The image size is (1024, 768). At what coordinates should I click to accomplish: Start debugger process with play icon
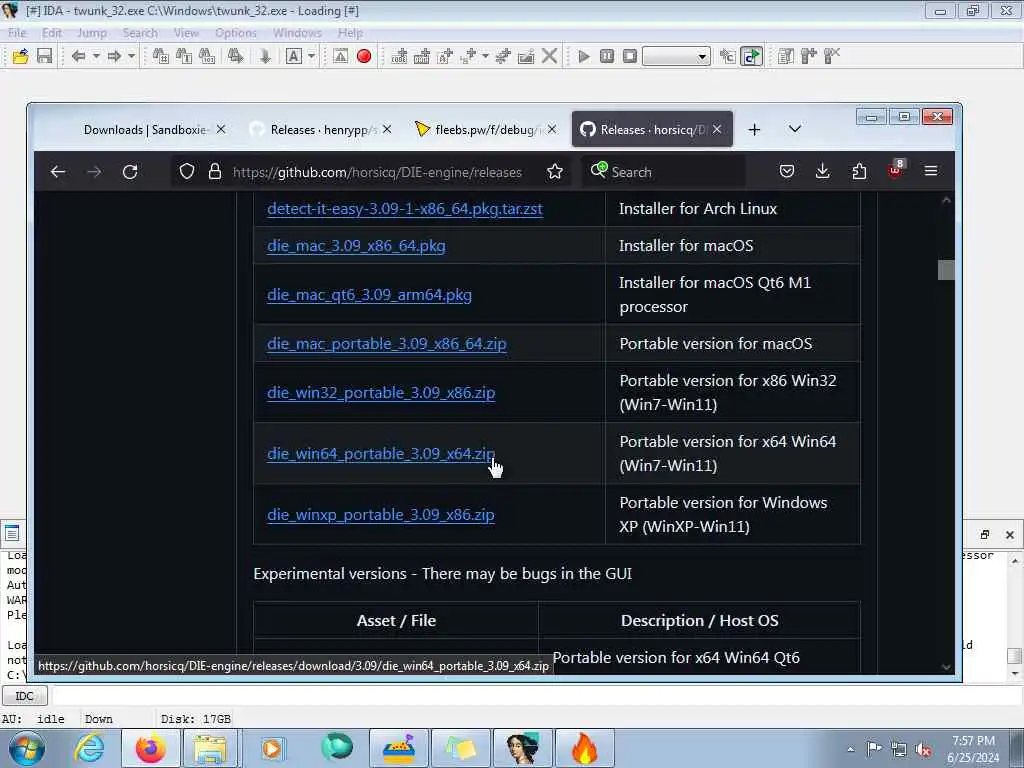584,56
